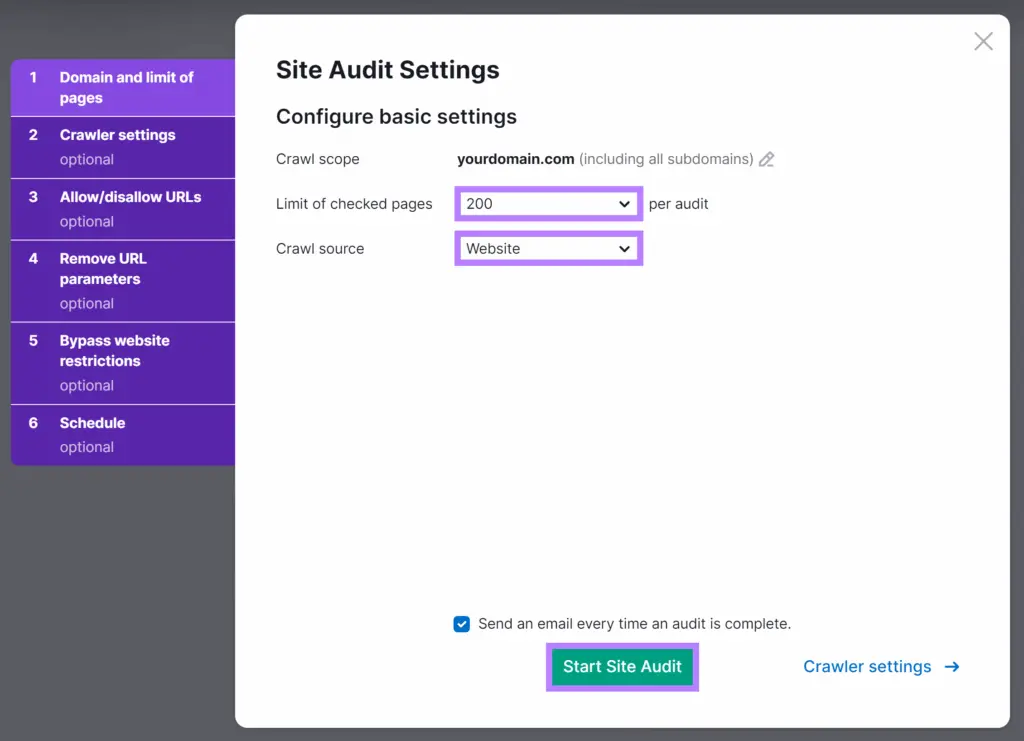
Task: Open the Limit of checked pages dropdown
Action: 548,204
